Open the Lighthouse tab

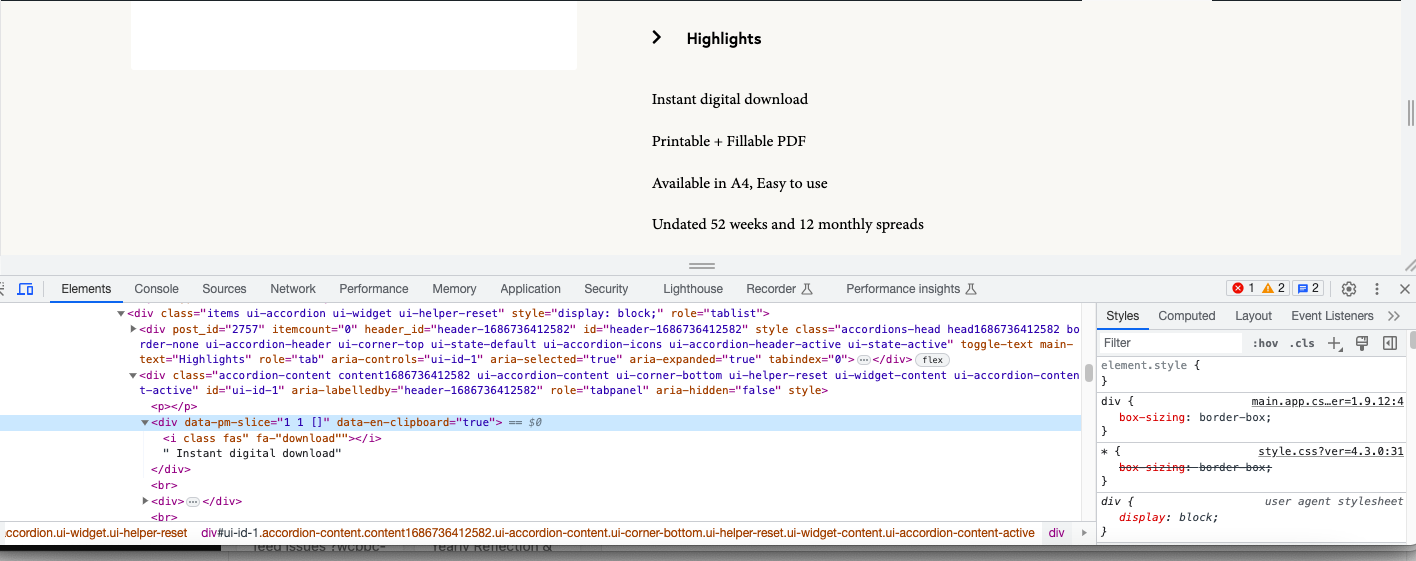[693, 289]
